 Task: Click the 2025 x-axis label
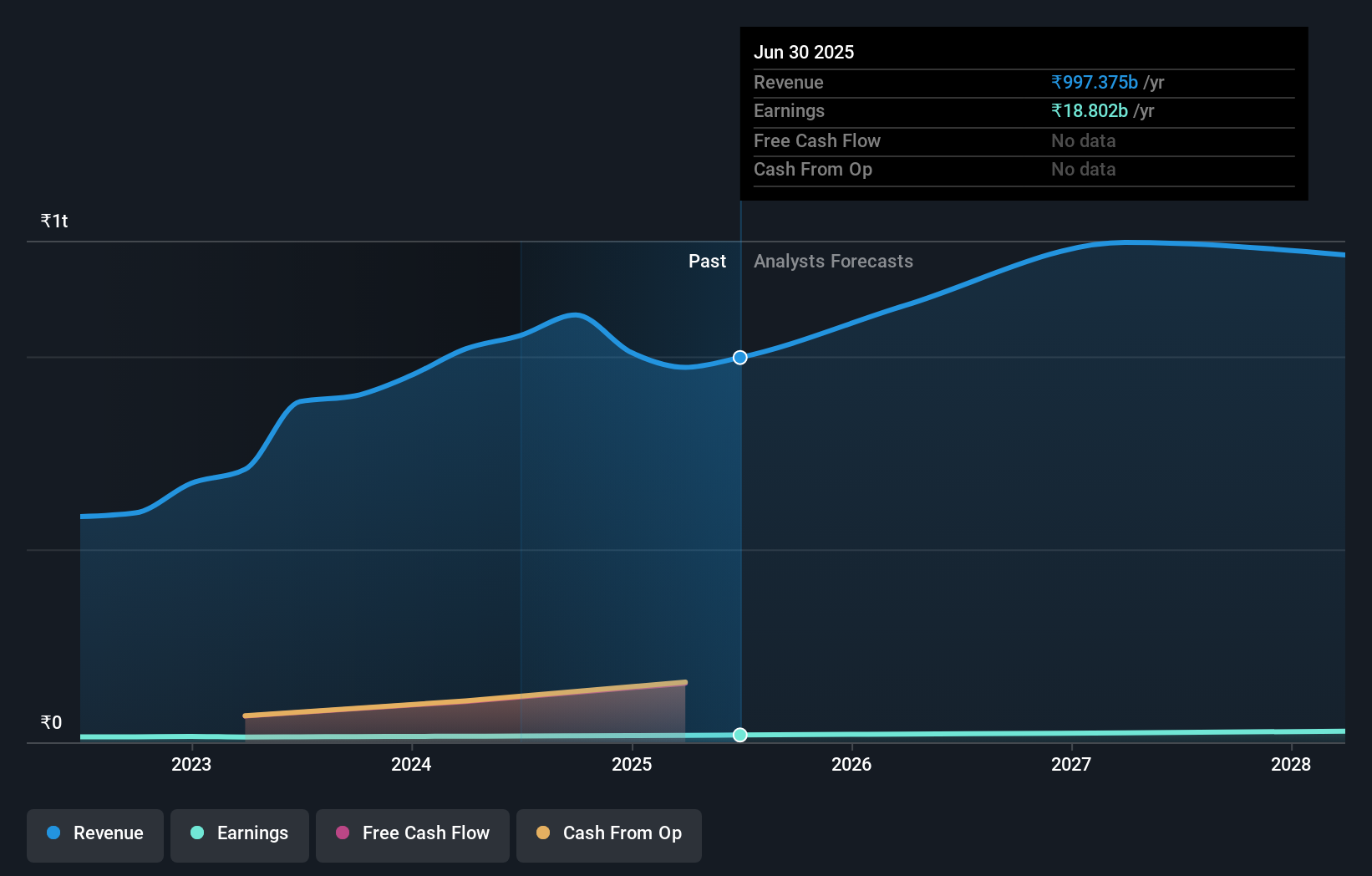[x=632, y=764]
